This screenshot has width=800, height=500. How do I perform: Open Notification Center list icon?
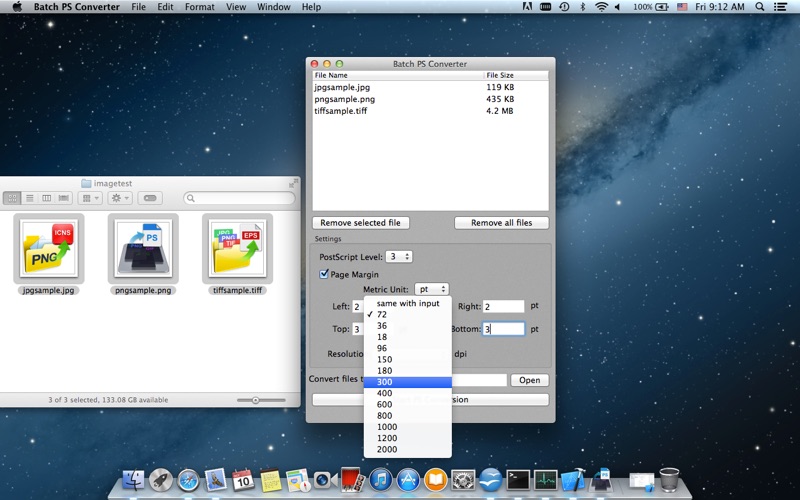[780, 7]
